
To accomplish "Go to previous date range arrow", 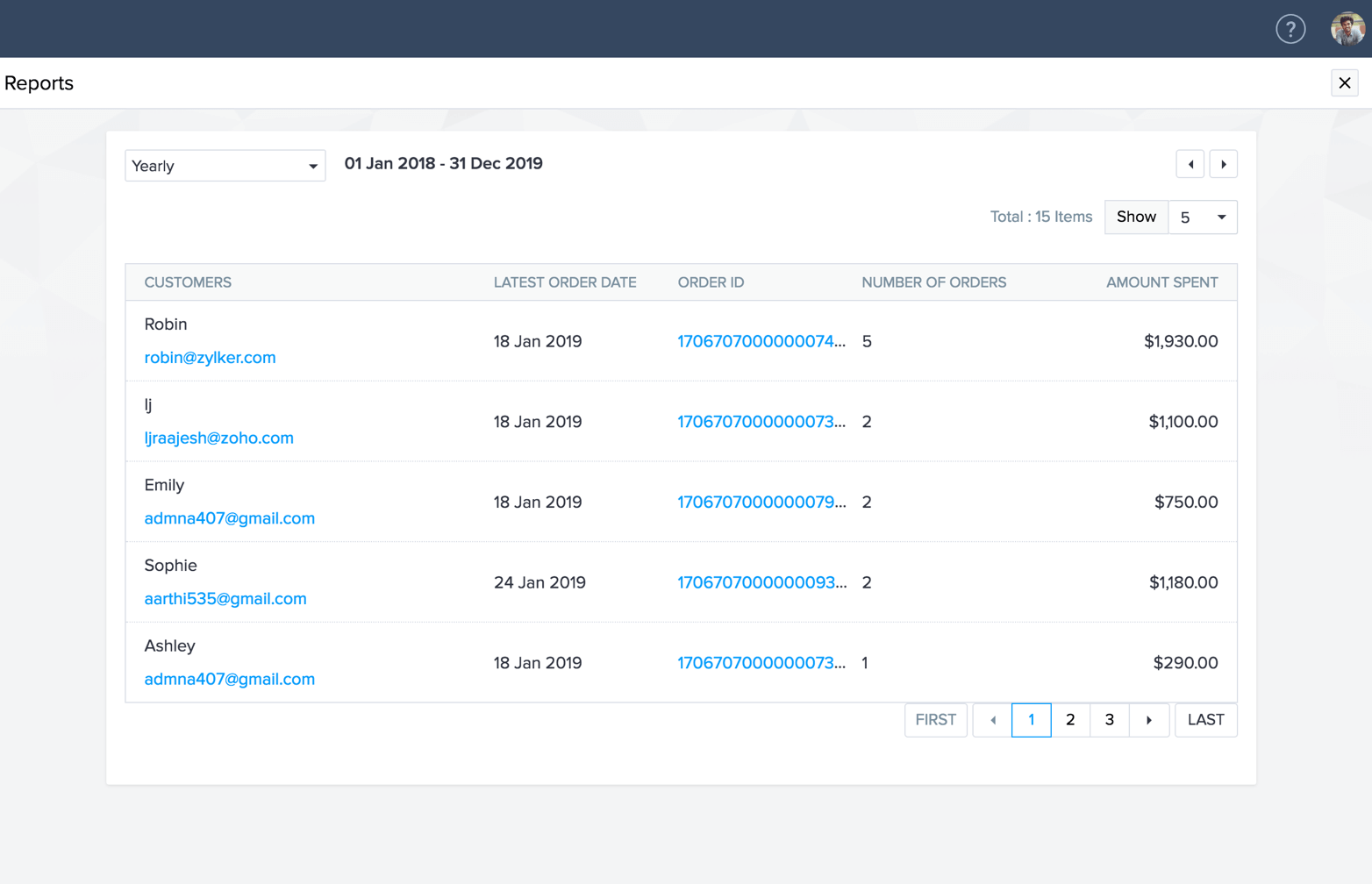I will 1190,165.
